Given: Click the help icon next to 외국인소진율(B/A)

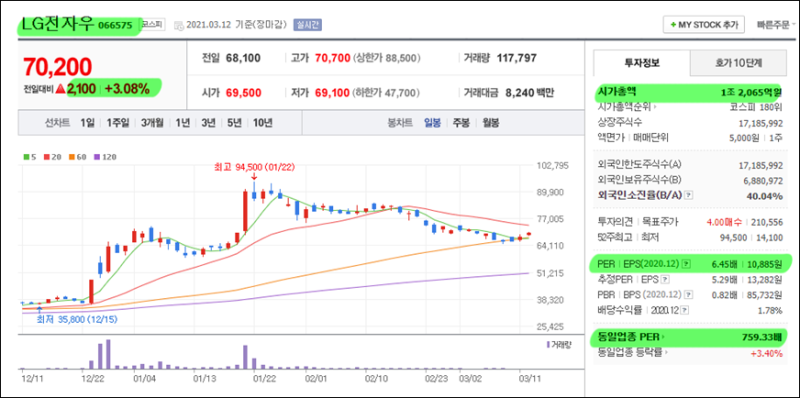Looking at the screenshot, I should (689, 195).
